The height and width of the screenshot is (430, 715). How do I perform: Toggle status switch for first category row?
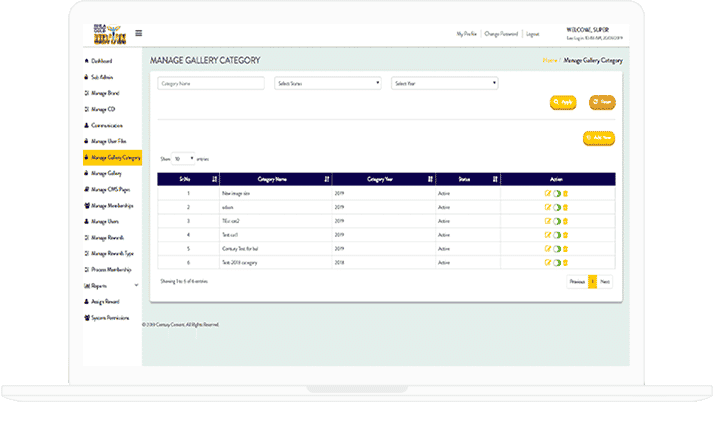point(556,192)
